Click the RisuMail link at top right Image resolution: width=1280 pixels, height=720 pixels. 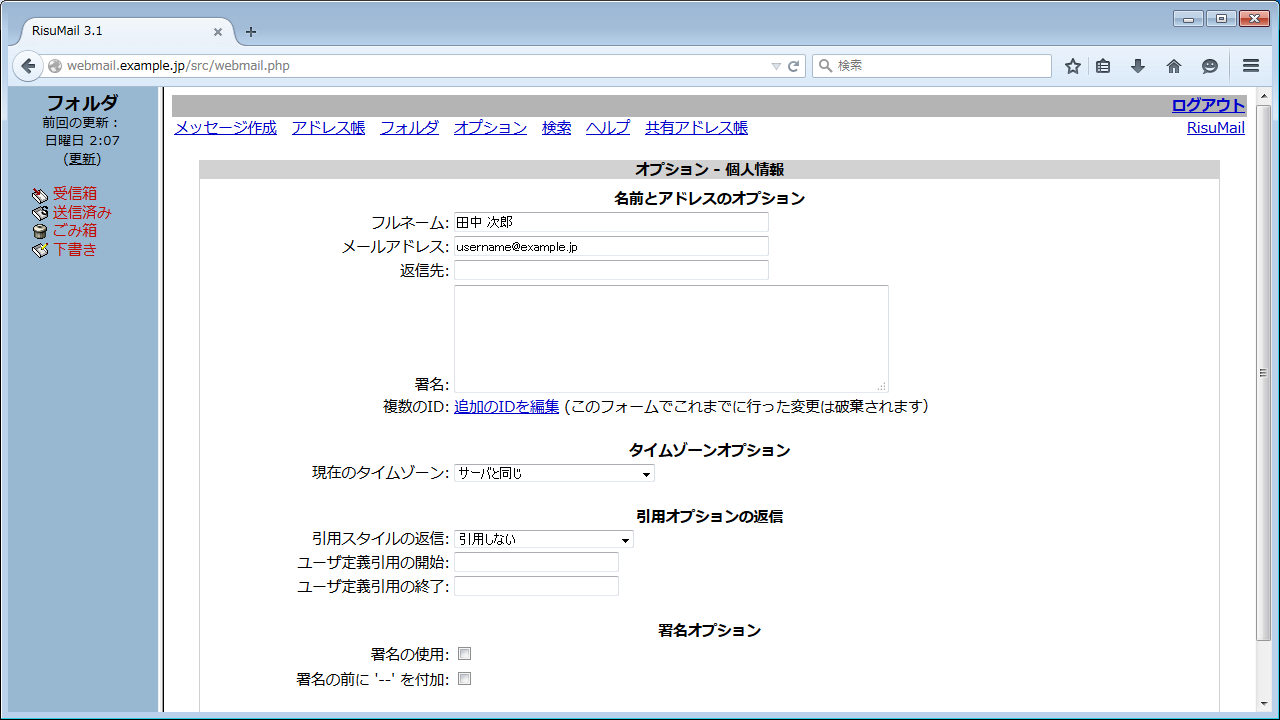pos(1216,128)
